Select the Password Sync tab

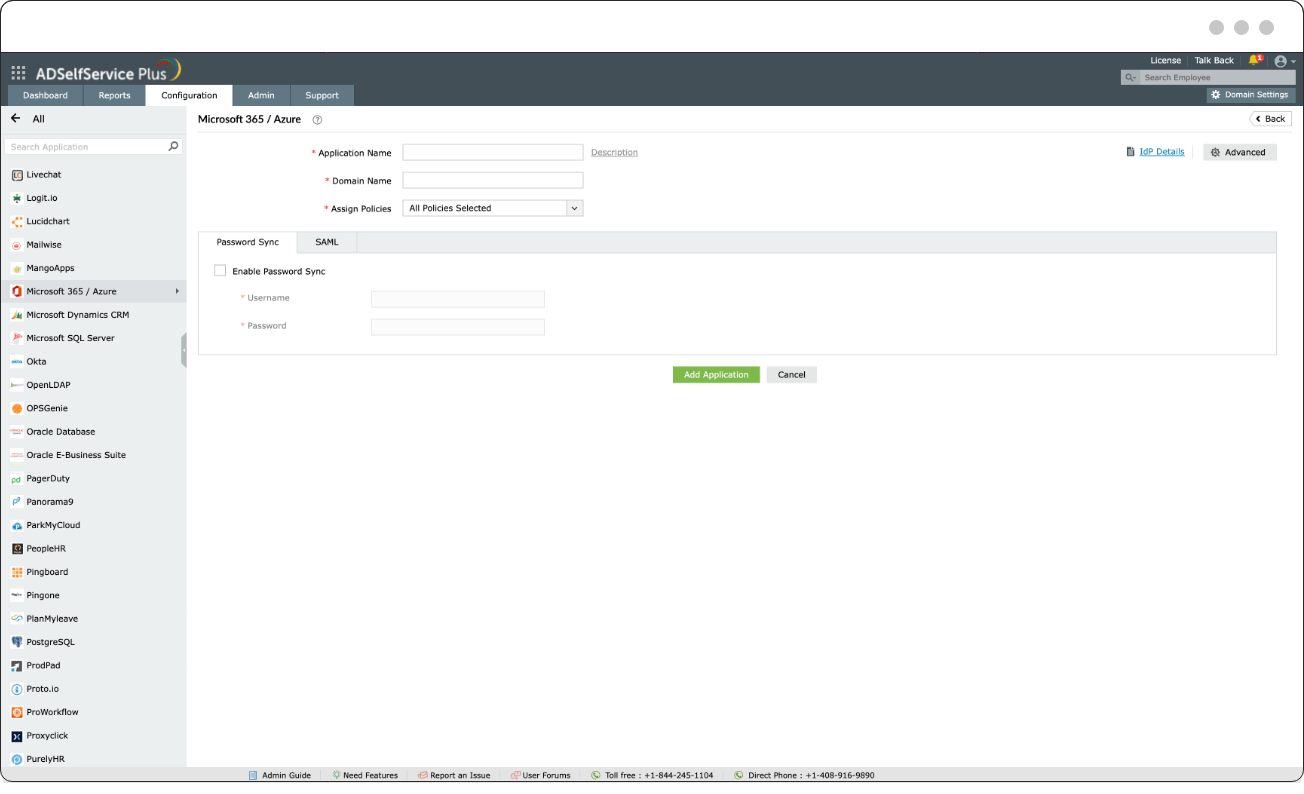click(x=248, y=242)
